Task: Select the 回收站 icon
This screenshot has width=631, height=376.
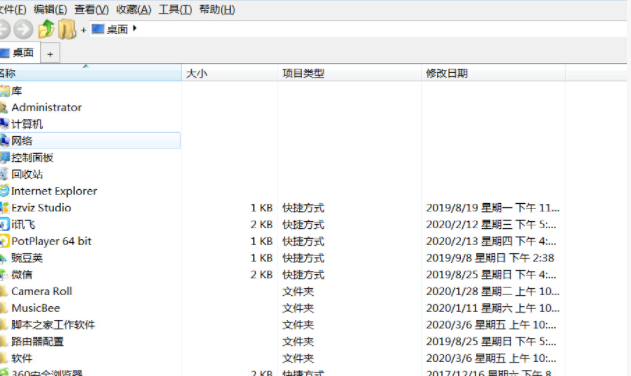Action: pyautogui.click(x=4, y=174)
